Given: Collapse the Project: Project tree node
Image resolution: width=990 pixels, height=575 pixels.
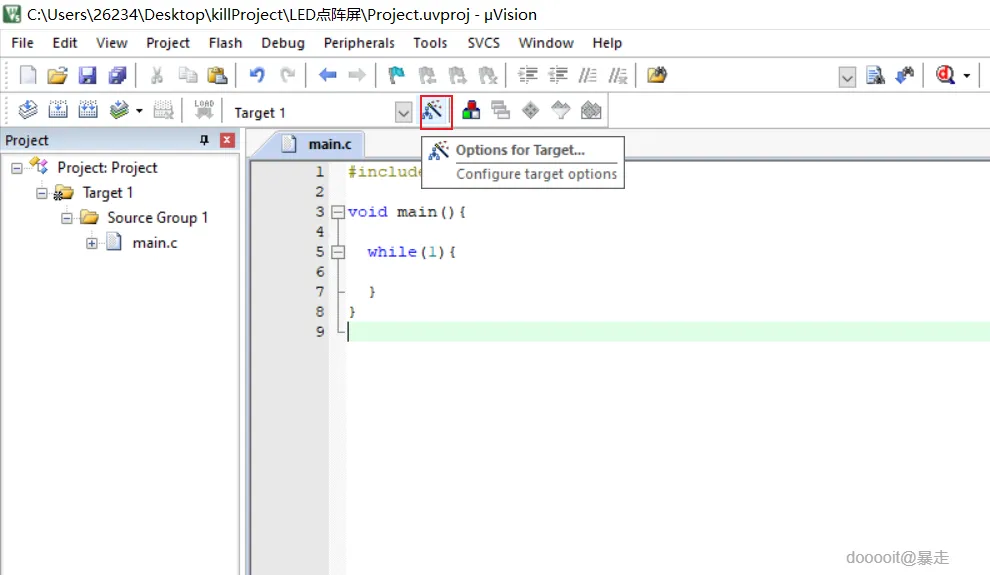Looking at the screenshot, I should click(16, 168).
